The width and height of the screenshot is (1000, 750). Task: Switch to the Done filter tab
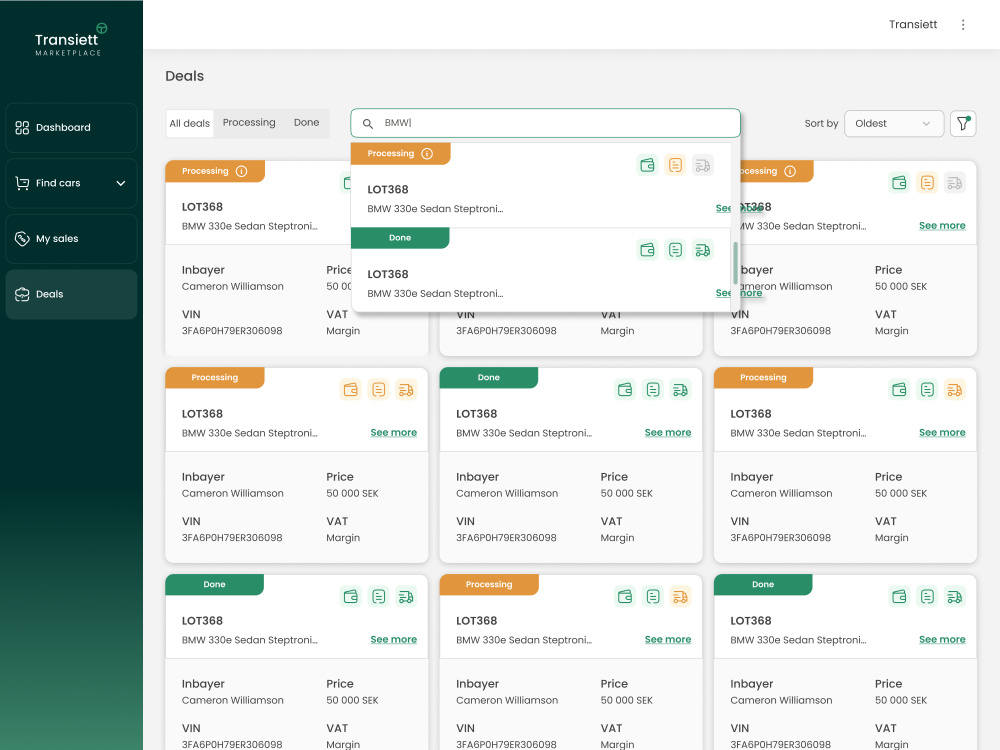pyautogui.click(x=306, y=122)
